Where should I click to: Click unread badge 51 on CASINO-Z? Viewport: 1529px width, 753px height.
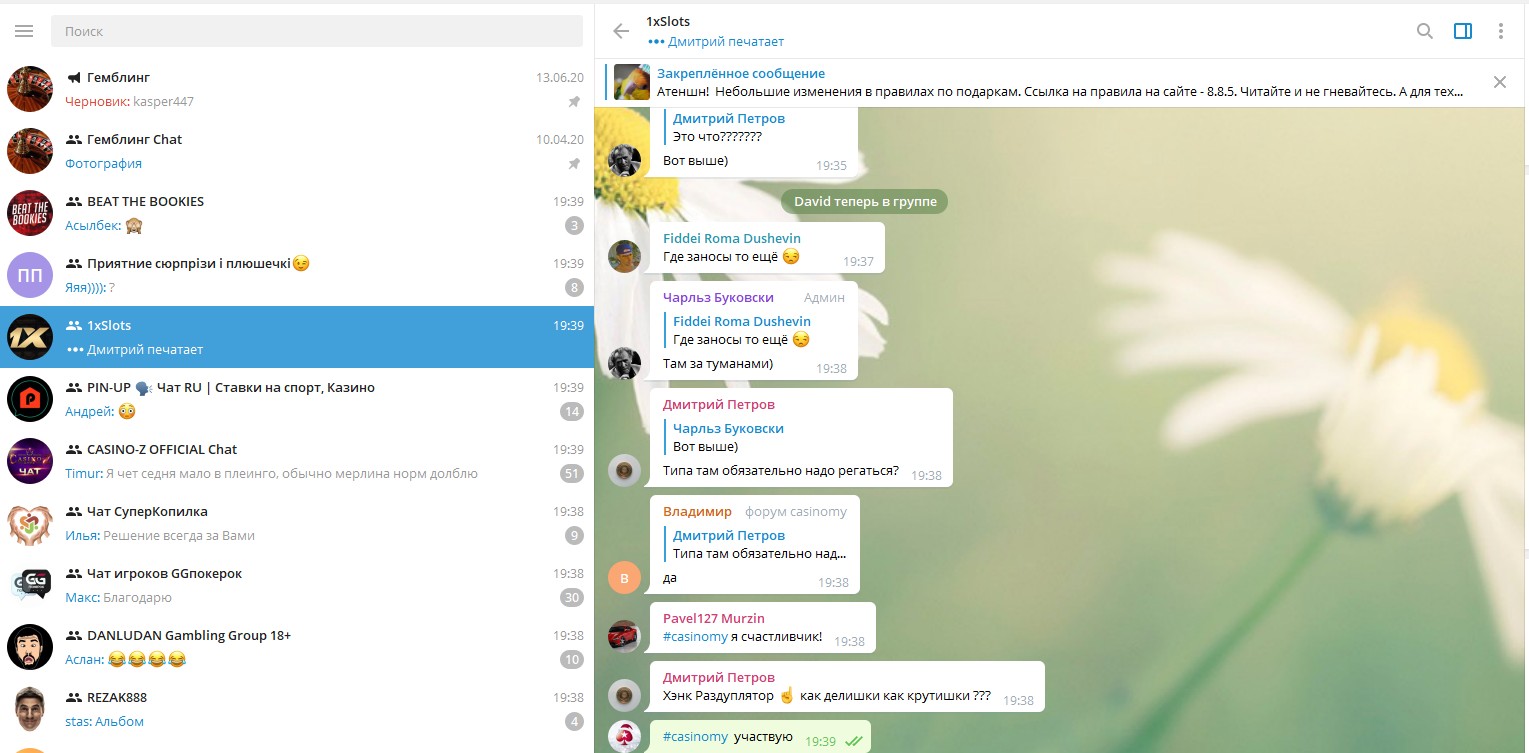[x=572, y=473]
